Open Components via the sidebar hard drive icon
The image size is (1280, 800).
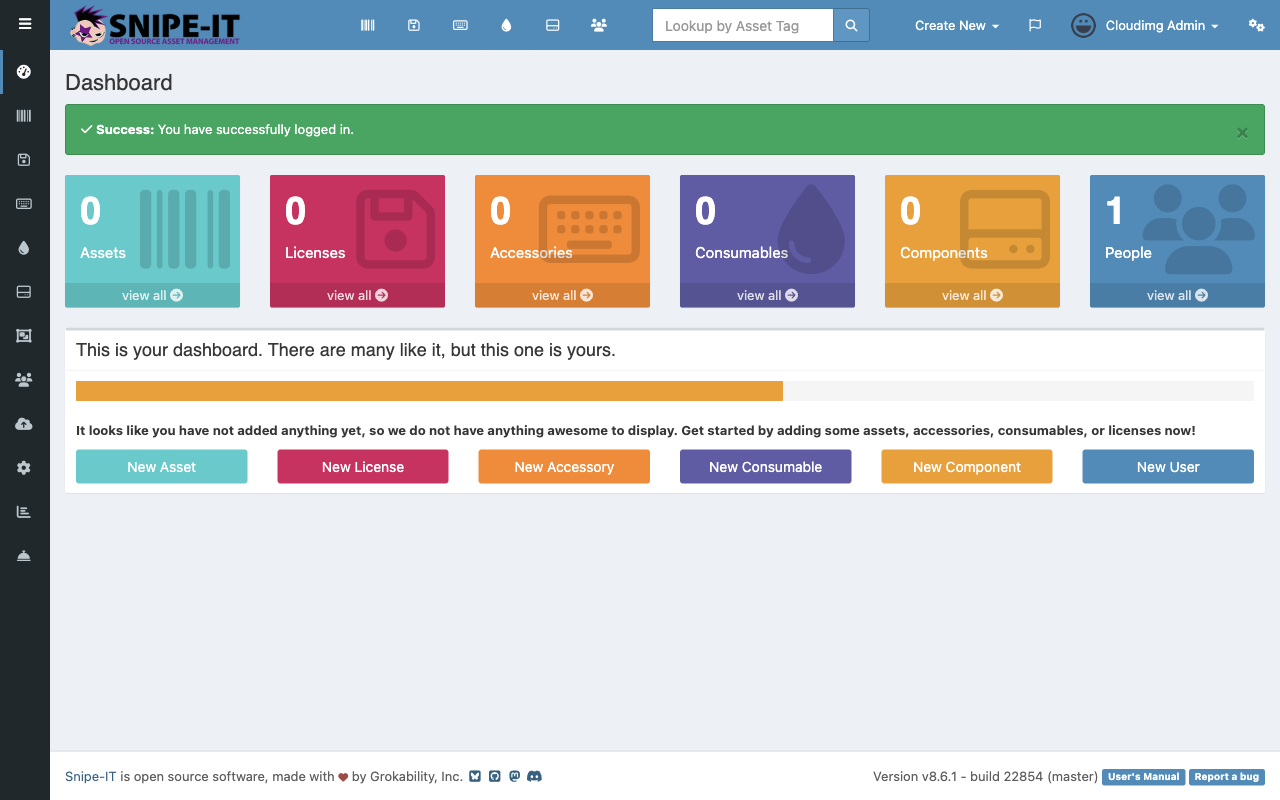24,292
